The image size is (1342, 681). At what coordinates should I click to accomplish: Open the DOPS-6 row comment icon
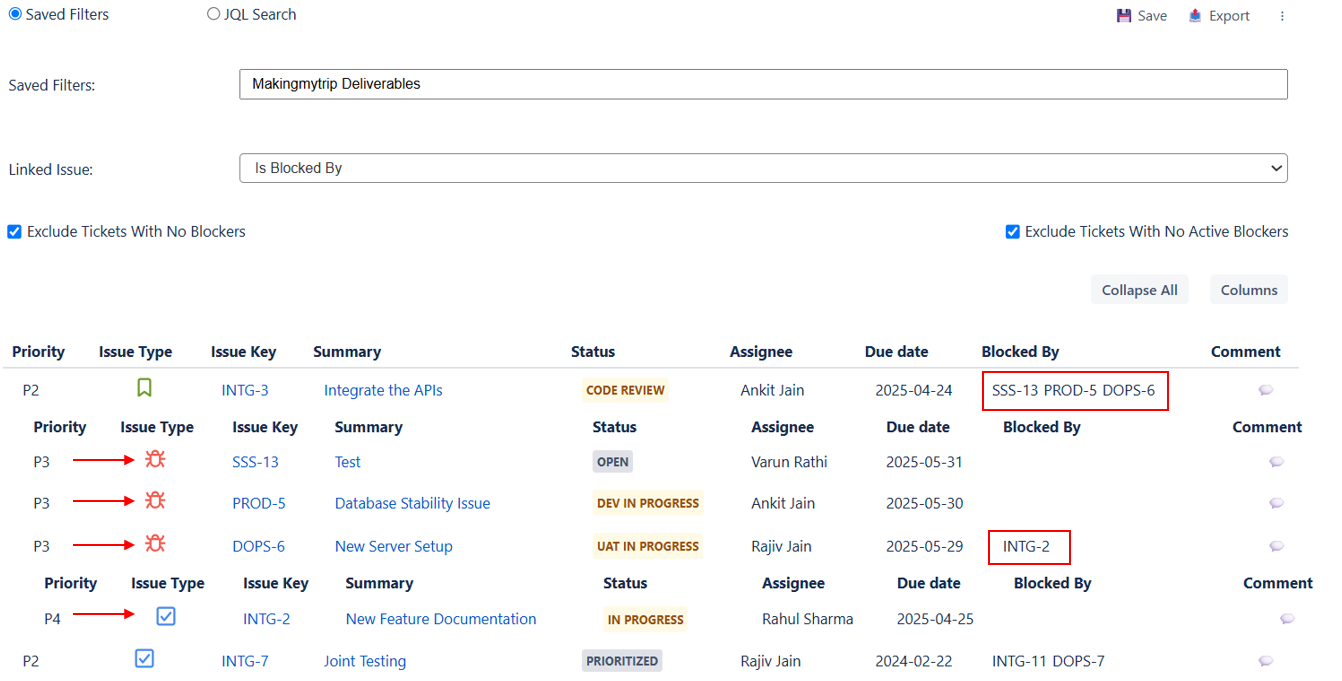point(1276,546)
